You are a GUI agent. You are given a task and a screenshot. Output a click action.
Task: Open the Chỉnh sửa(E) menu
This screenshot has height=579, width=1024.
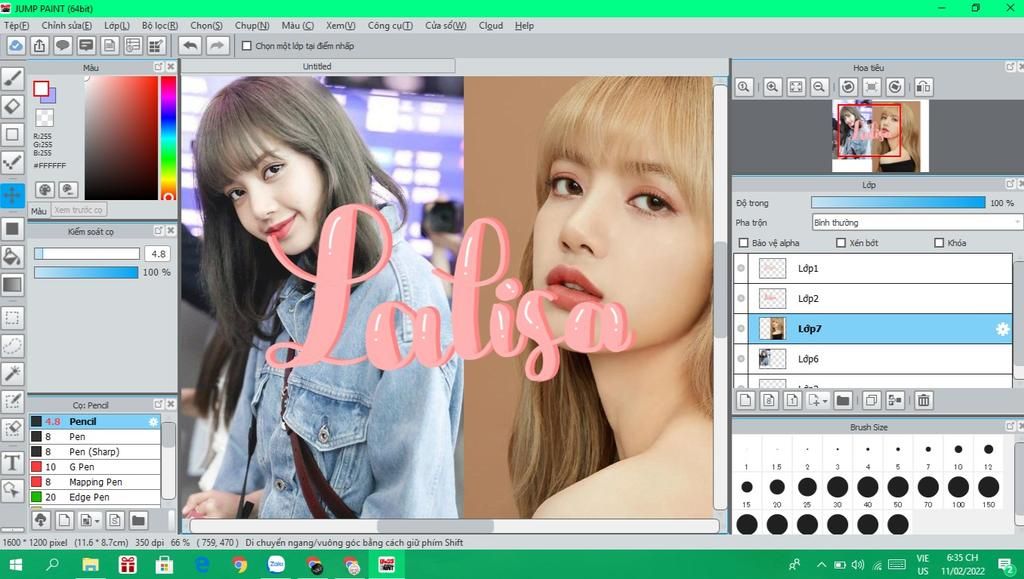coord(67,25)
